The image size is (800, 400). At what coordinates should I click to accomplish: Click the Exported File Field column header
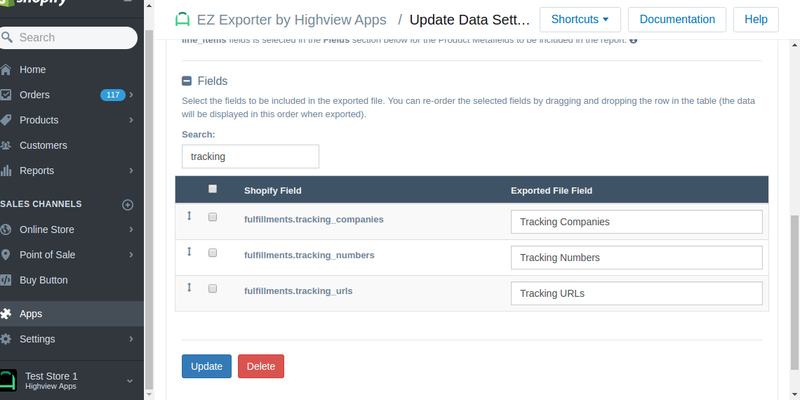[552, 191]
